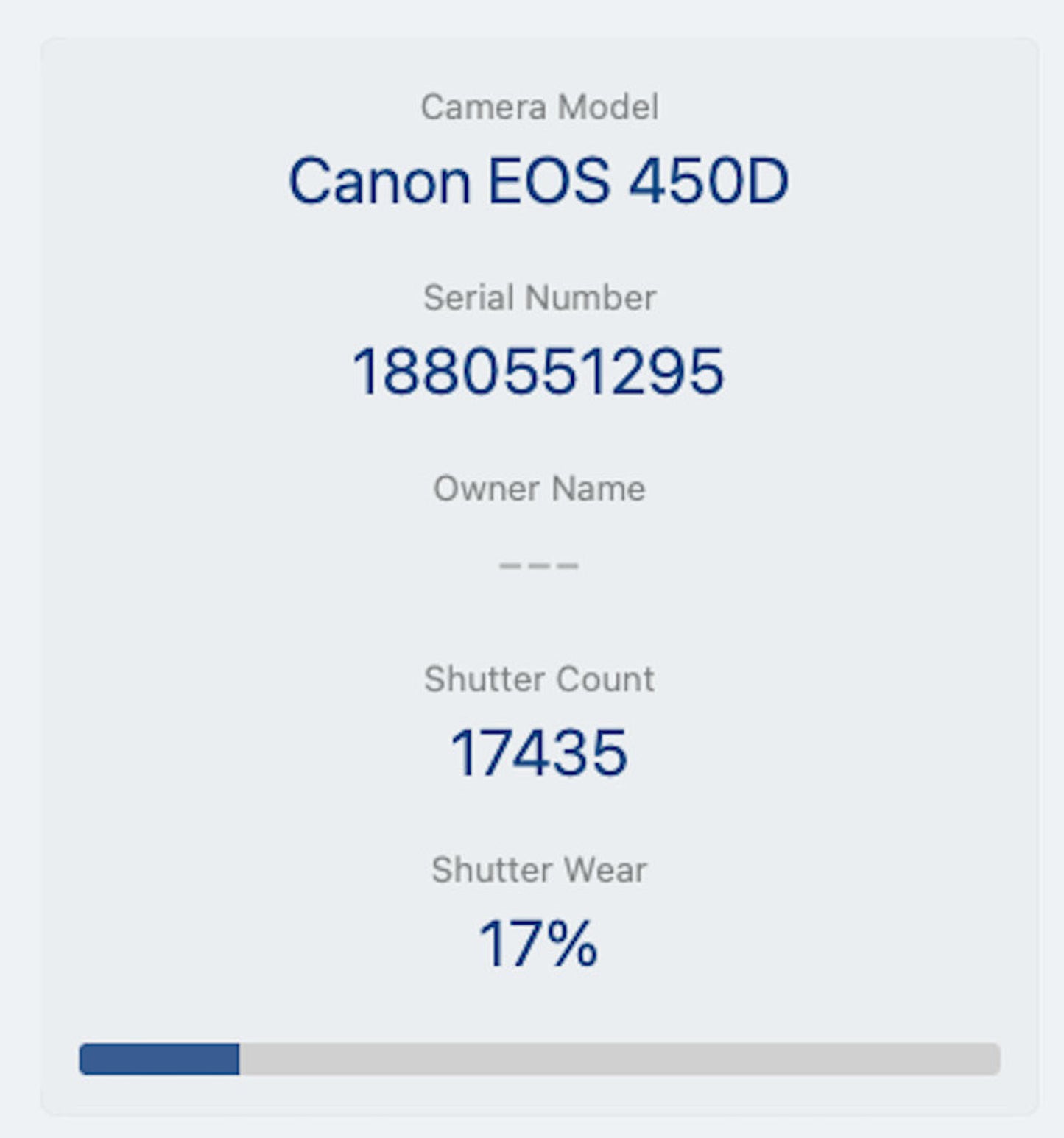Click the EOS text in model name
Image resolution: width=1064 pixels, height=1138 pixels.
(x=549, y=181)
